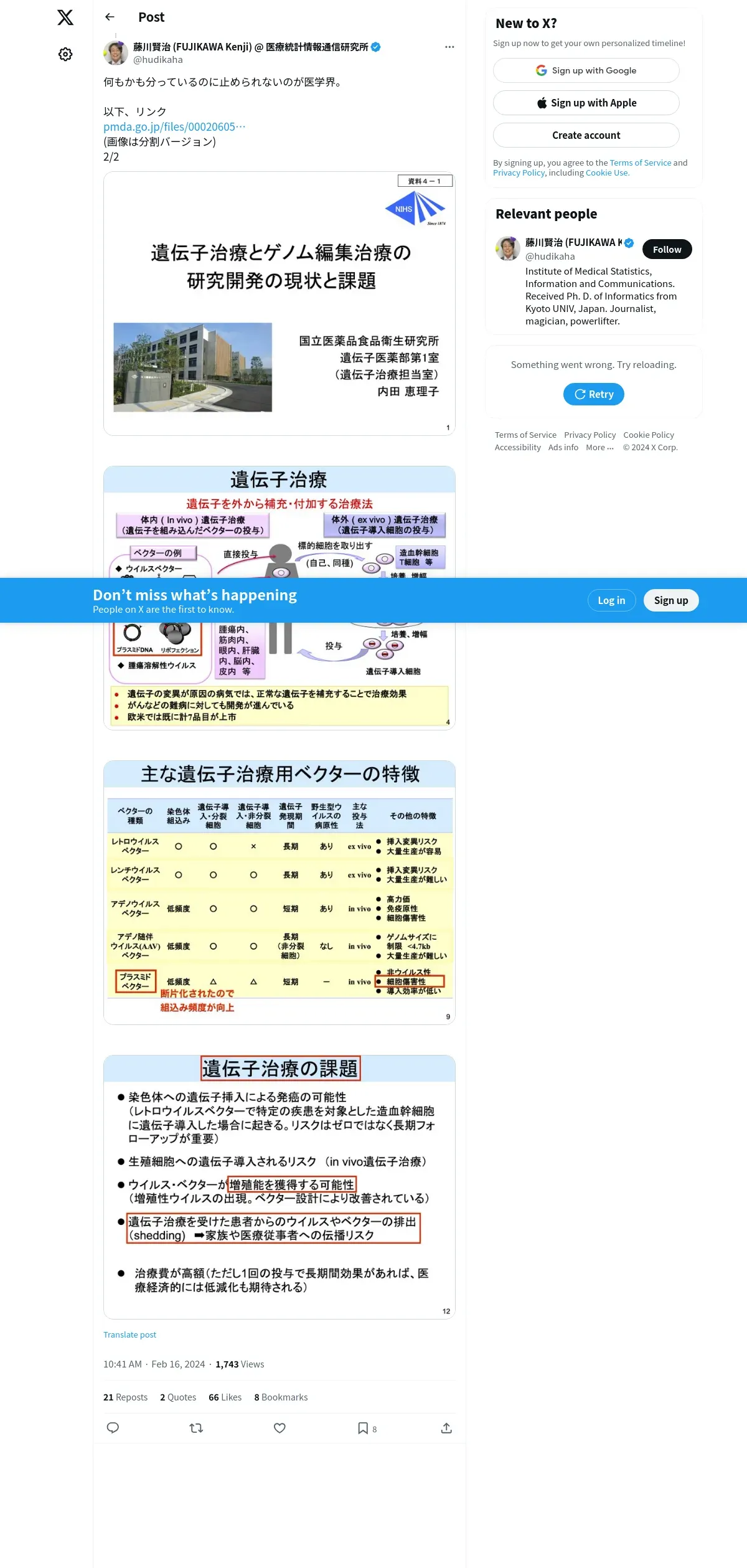Image resolution: width=747 pixels, height=1568 pixels.
Task: Open the author display name on the post
Action: 250,47
